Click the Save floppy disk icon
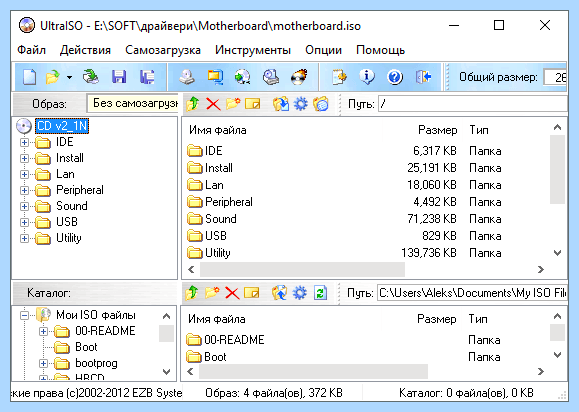Screen dimensions: 579x412 (x=119, y=77)
